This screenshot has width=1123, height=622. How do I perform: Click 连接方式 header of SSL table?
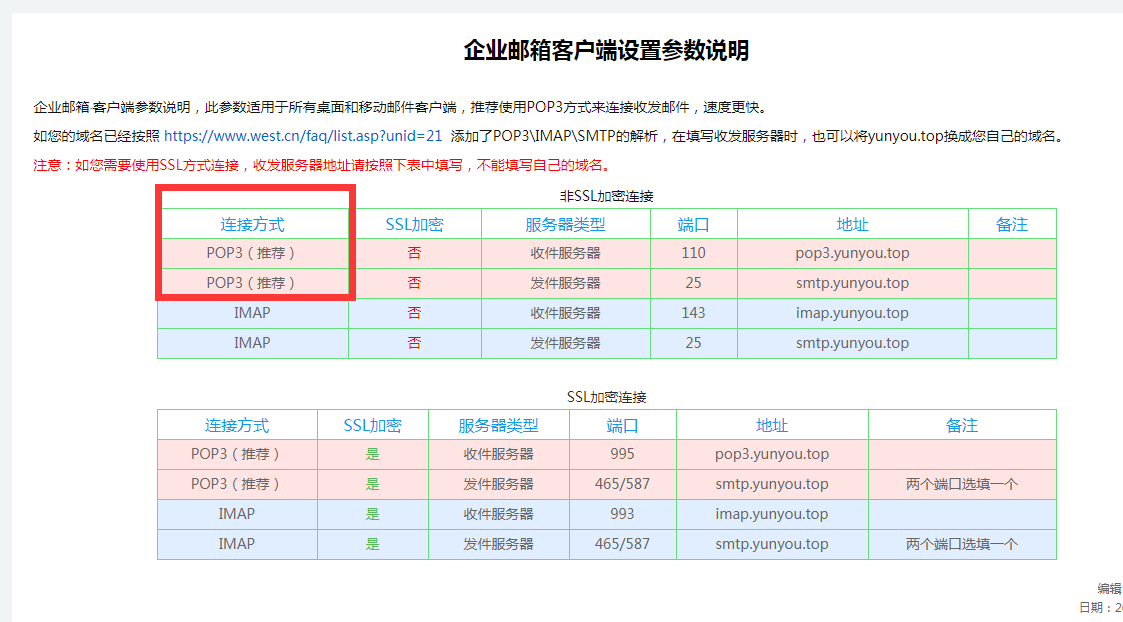click(x=237, y=425)
